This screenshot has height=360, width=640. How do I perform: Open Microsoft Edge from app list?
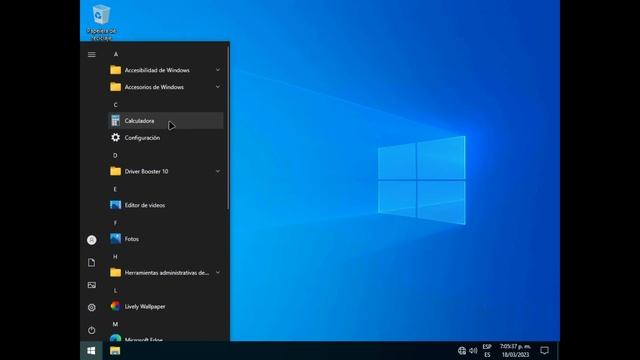pos(165,338)
